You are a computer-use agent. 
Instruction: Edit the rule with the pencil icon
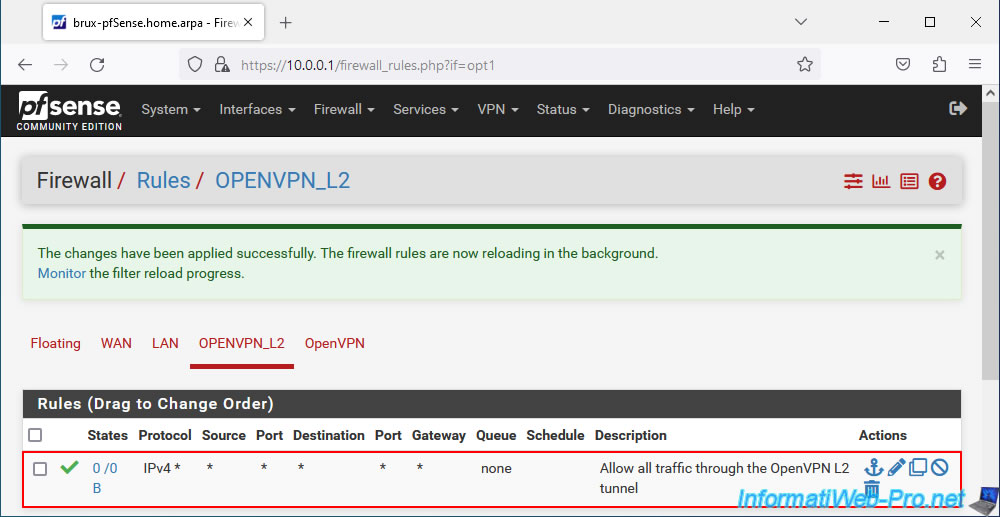[896, 467]
